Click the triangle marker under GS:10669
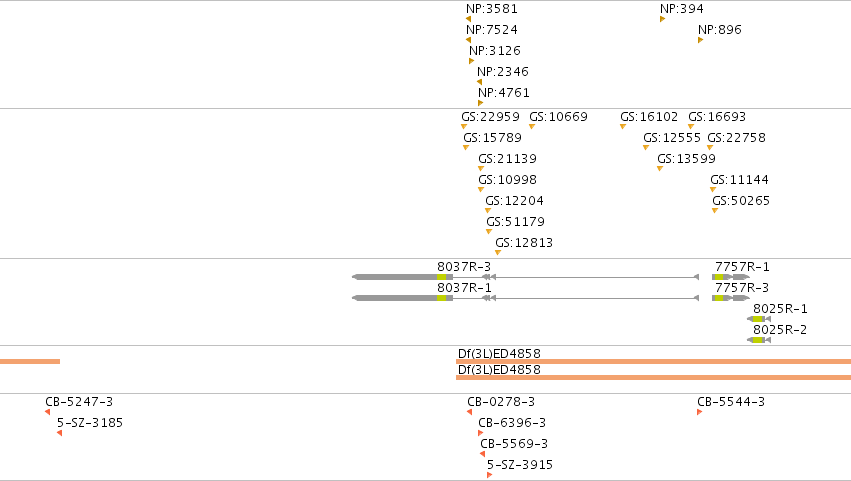Screen dimensions: 851x481 [532, 126]
